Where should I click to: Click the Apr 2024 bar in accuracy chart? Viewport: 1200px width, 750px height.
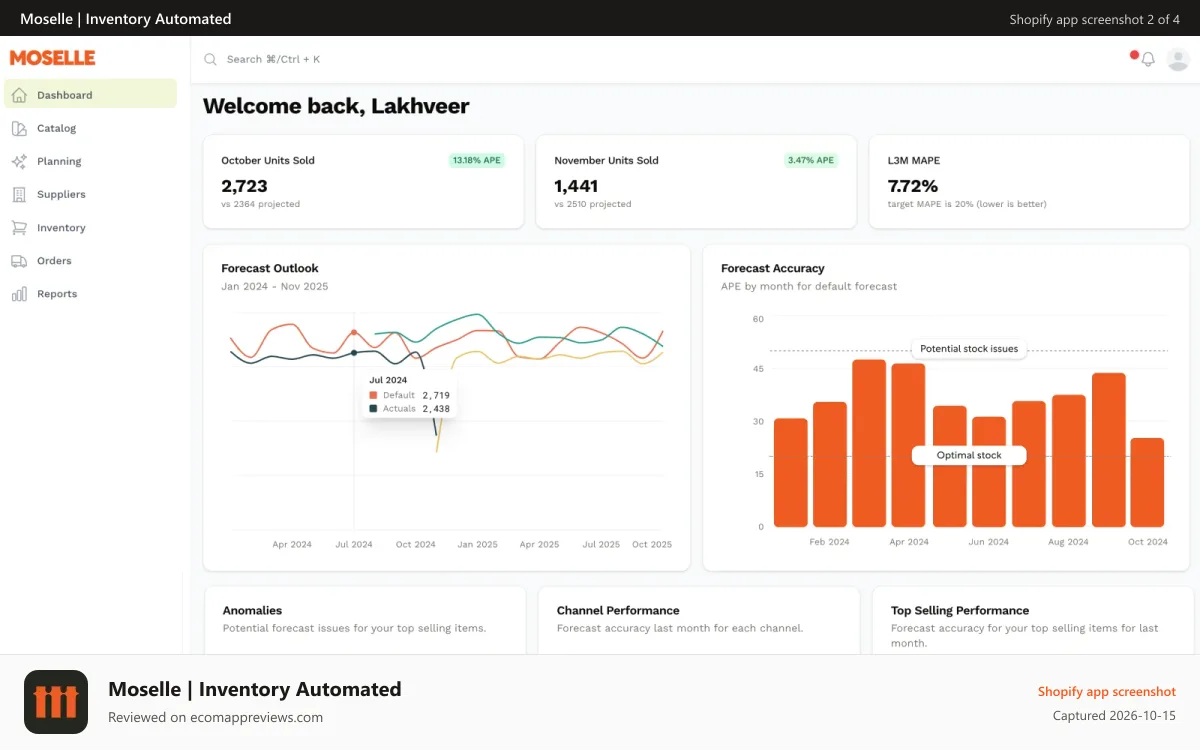pos(909,445)
